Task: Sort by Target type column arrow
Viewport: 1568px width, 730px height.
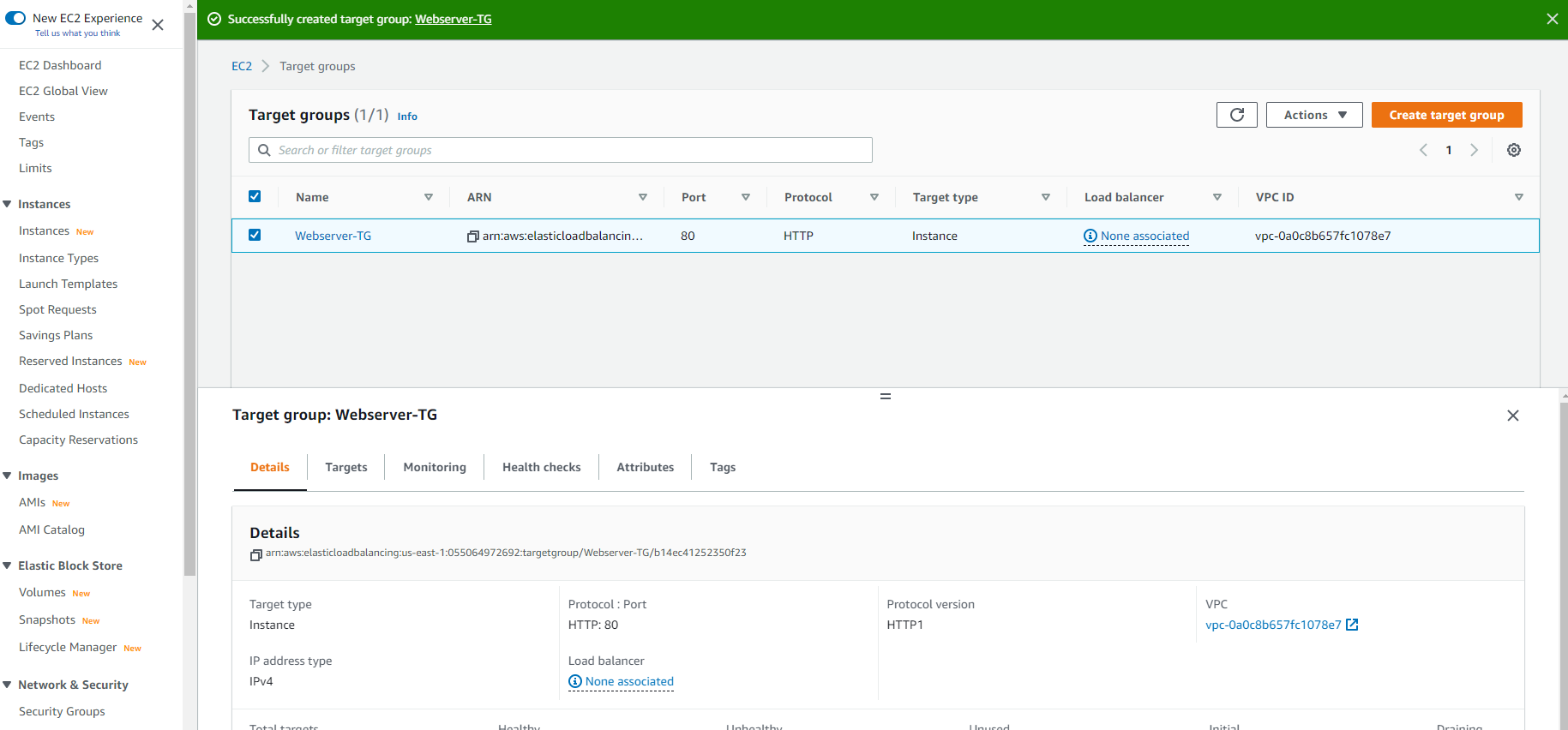Action: click(1046, 197)
